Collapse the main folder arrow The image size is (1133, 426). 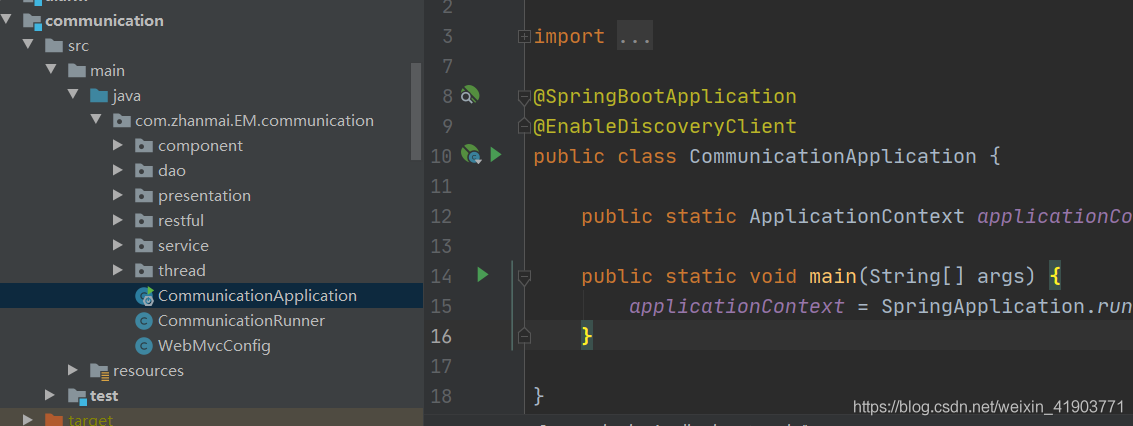pyautogui.click(x=51, y=70)
